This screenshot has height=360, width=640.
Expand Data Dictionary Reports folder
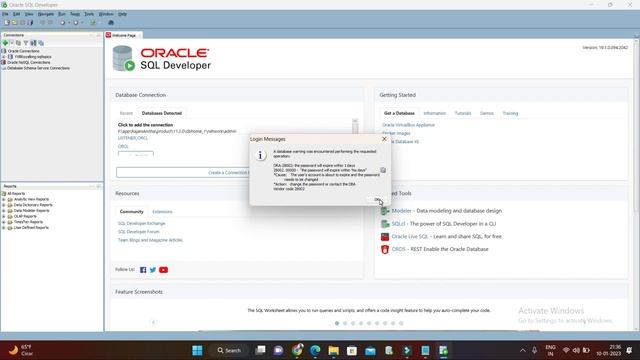pyautogui.click(x=4, y=205)
